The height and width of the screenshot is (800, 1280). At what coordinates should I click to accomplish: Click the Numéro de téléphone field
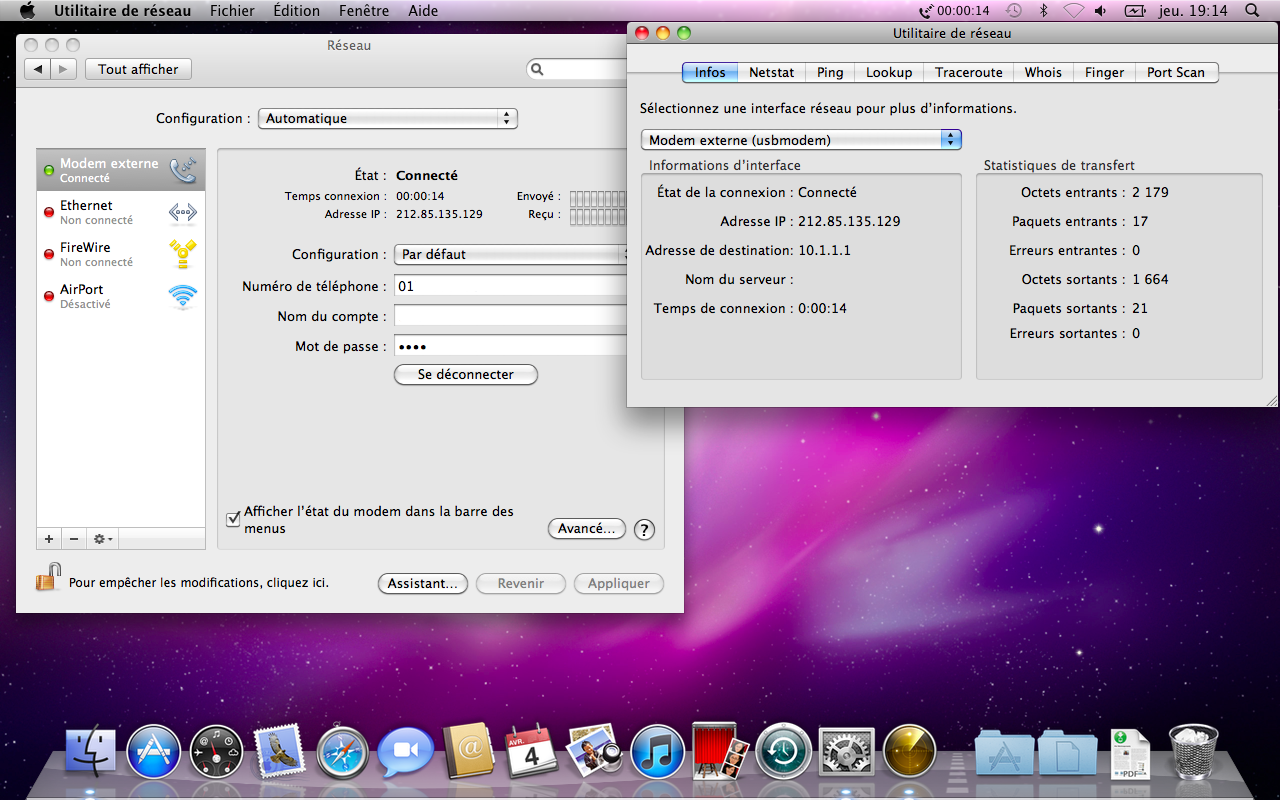coord(510,286)
